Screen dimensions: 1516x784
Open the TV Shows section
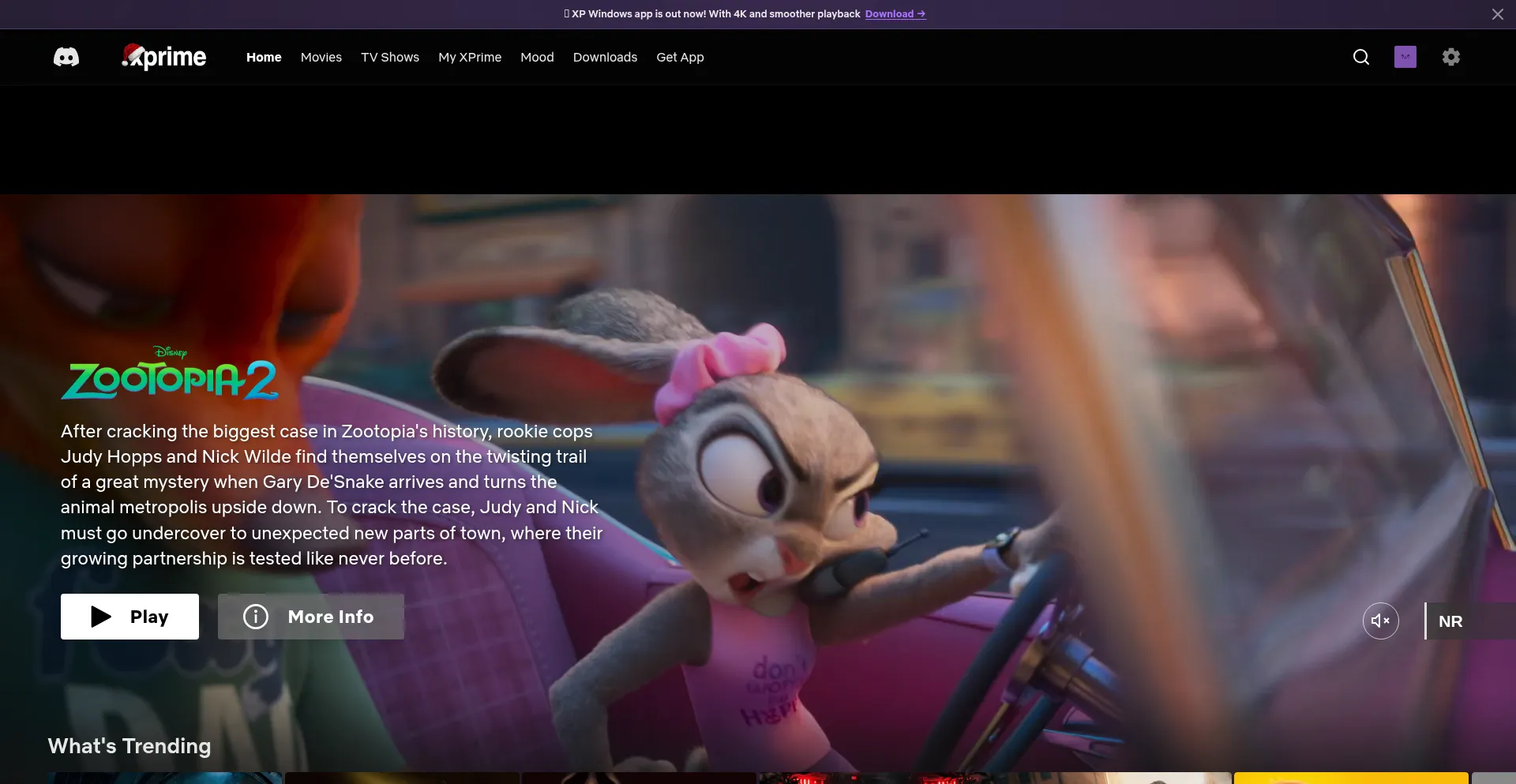[390, 57]
